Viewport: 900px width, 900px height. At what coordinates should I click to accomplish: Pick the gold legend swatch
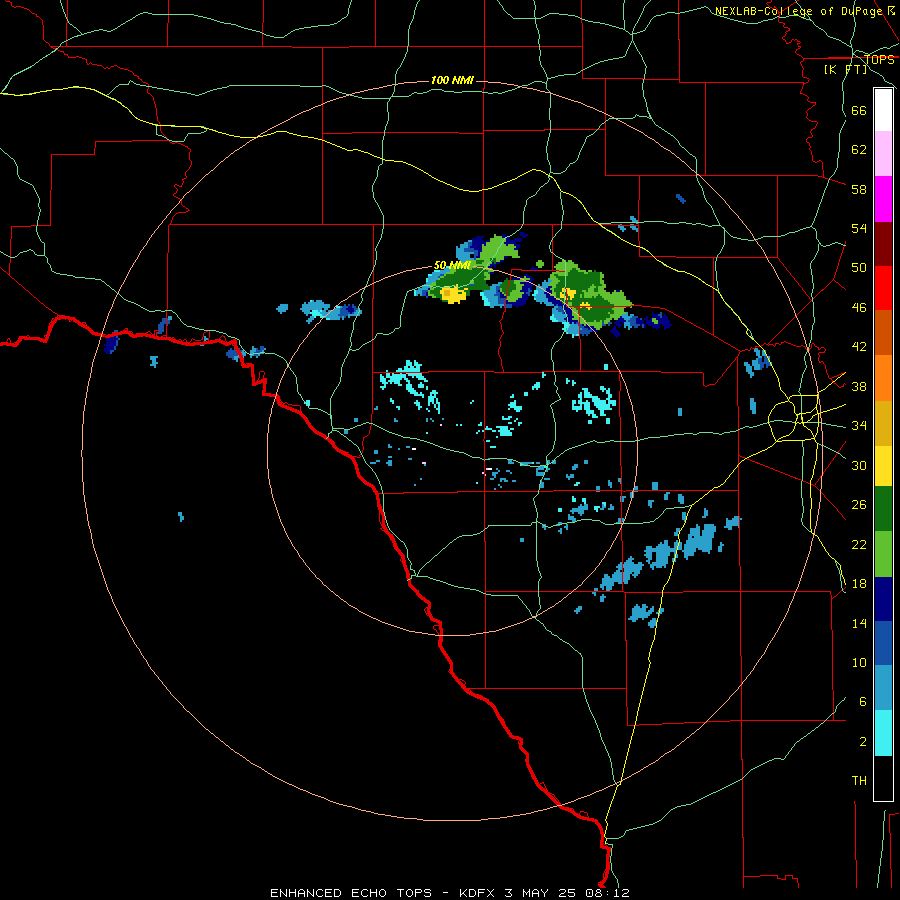tap(883, 423)
